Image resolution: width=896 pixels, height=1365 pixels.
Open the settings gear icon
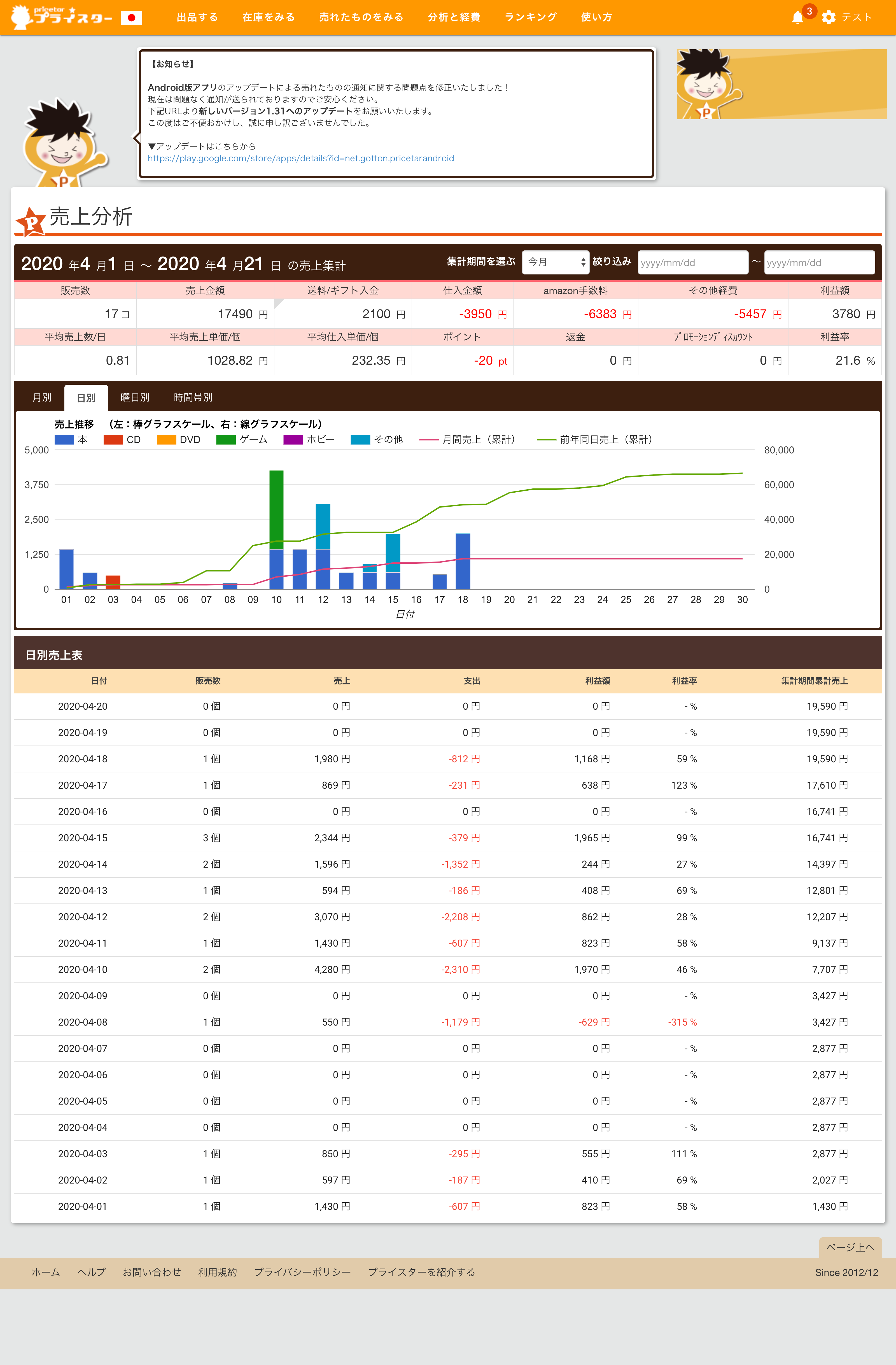pos(828,17)
